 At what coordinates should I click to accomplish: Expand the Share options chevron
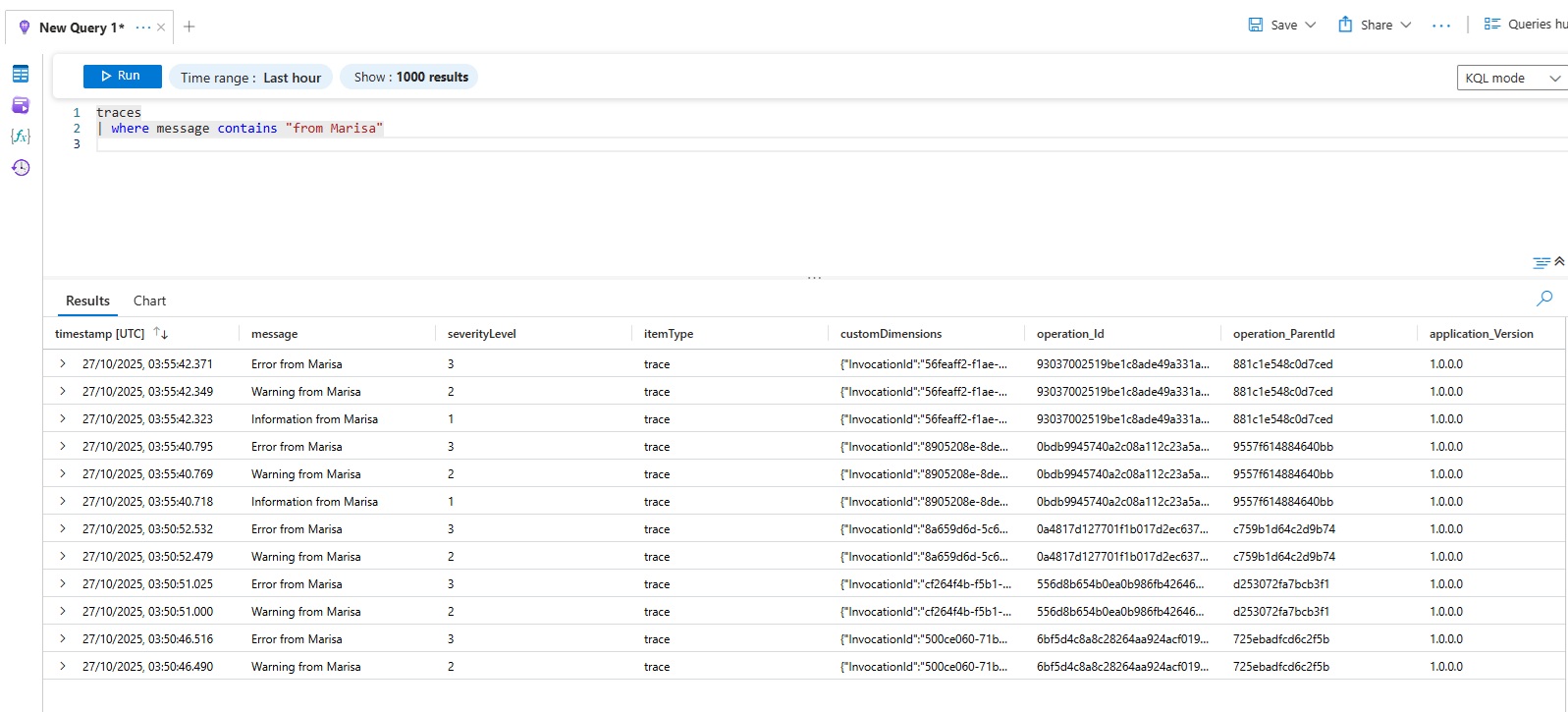[1406, 26]
